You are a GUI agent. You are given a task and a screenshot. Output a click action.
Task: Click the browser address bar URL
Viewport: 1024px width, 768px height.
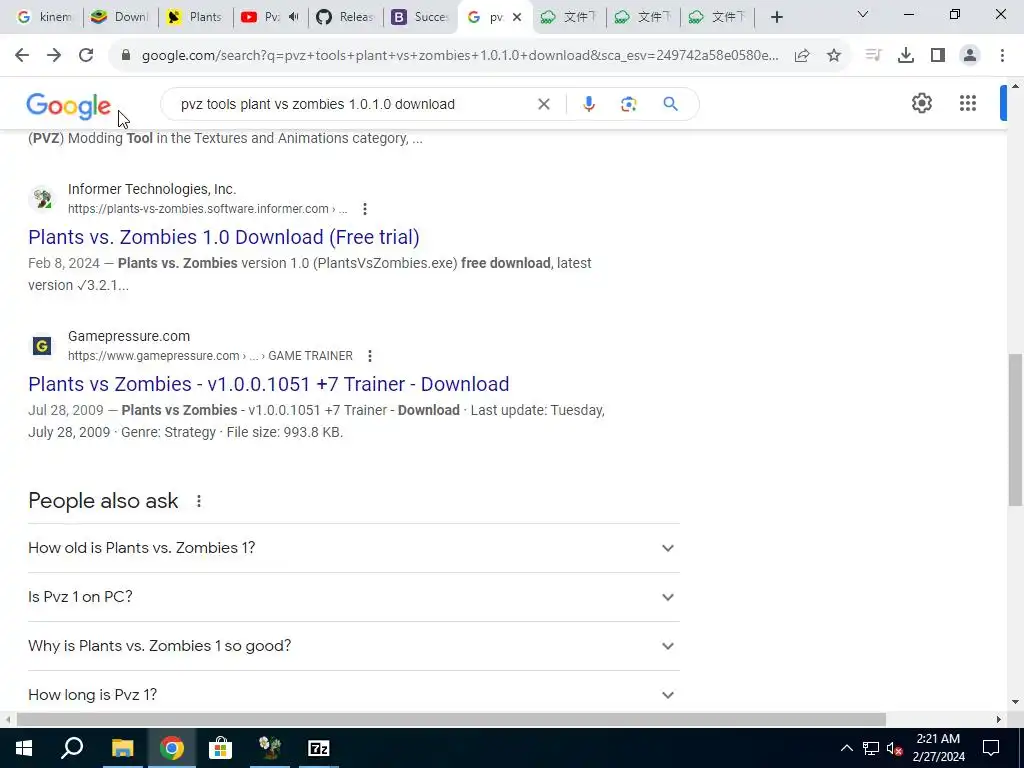pos(460,56)
